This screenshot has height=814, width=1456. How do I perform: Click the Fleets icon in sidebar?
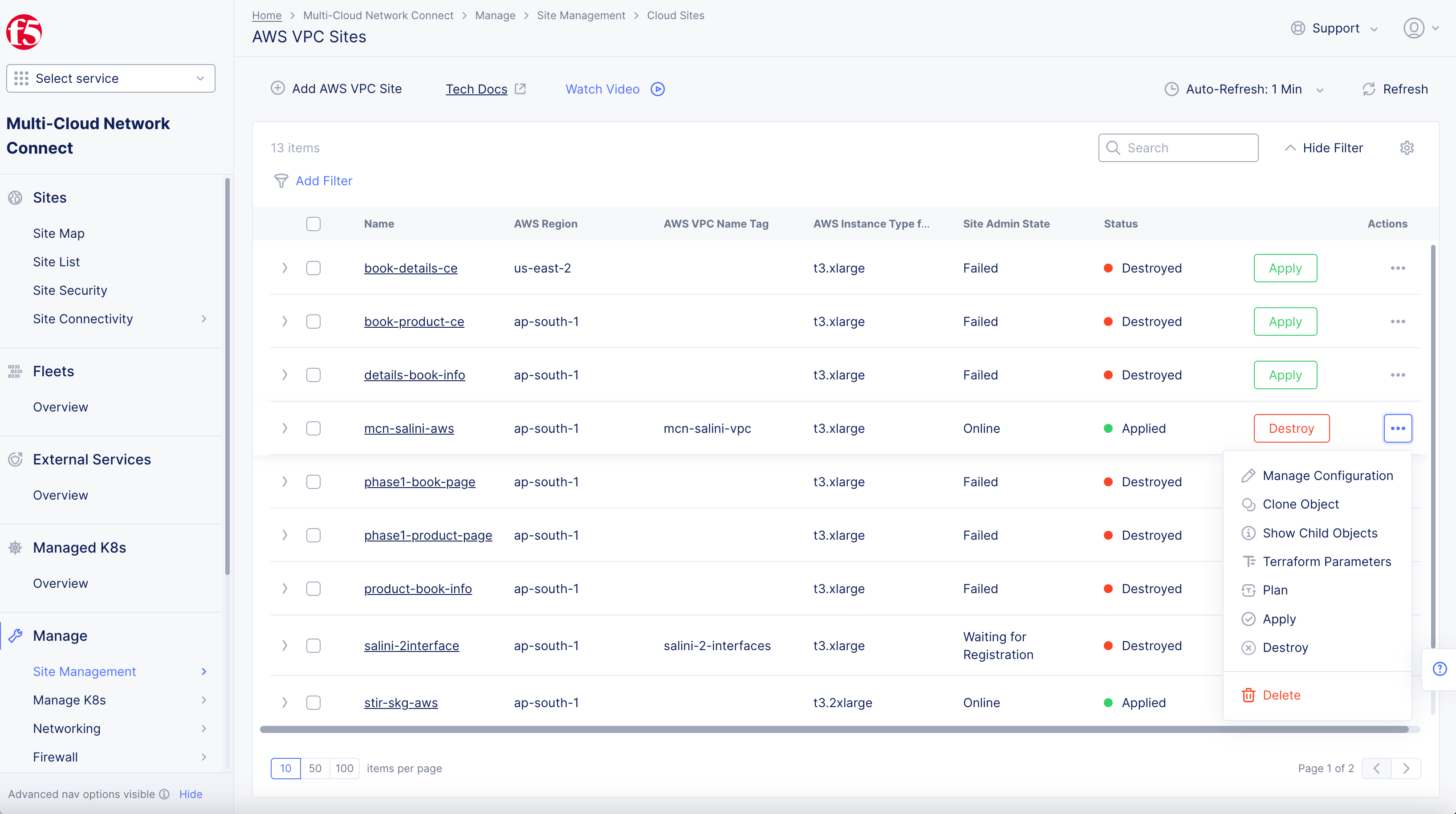pyautogui.click(x=15, y=371)
